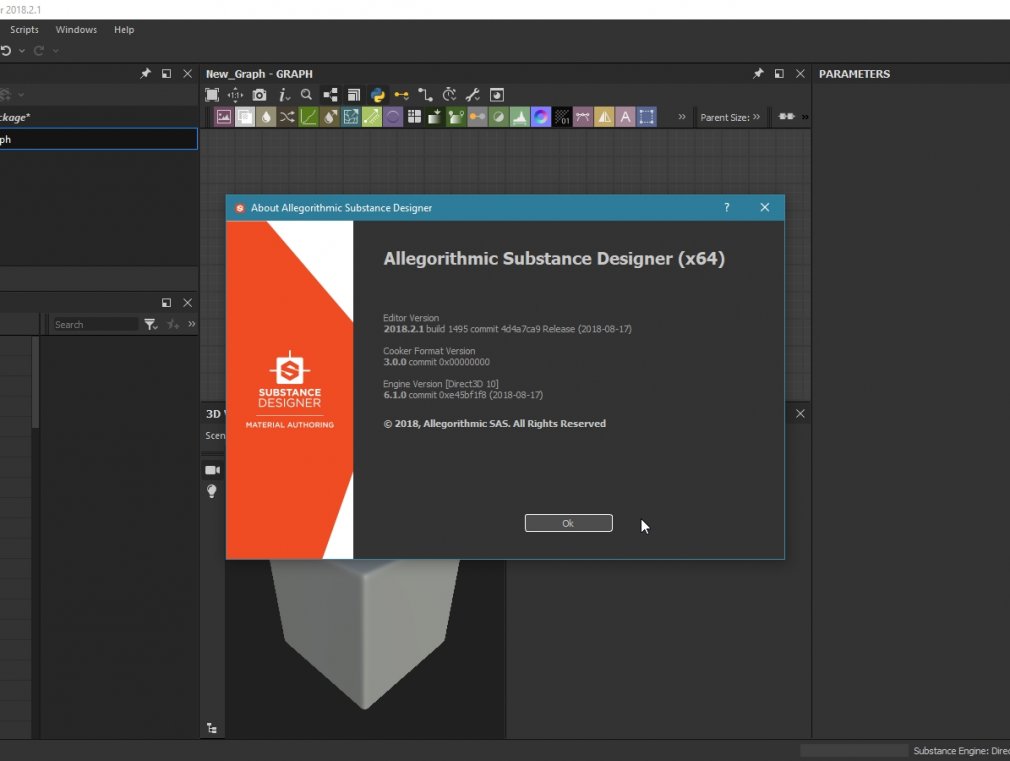Open the Help menu
This screenshot has height=761, width=1010.
[124, 30]
